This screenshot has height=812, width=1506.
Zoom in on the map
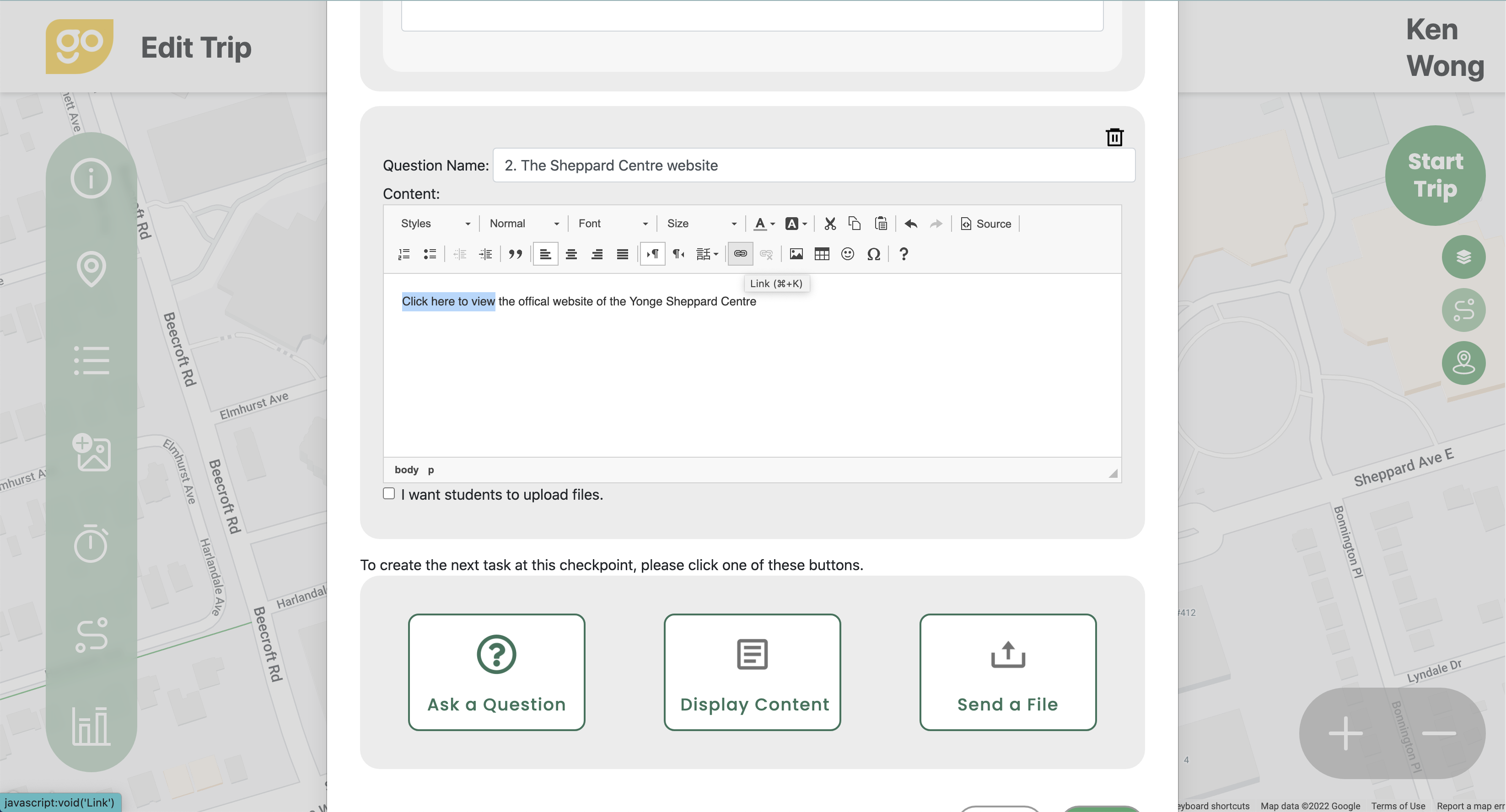pos(1346,733)
